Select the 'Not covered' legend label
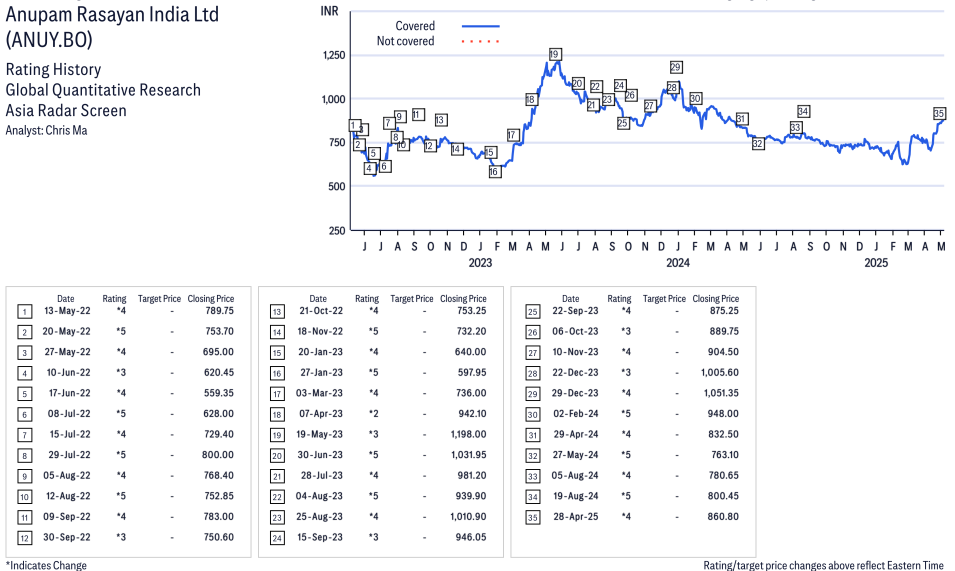 (406, 41)
